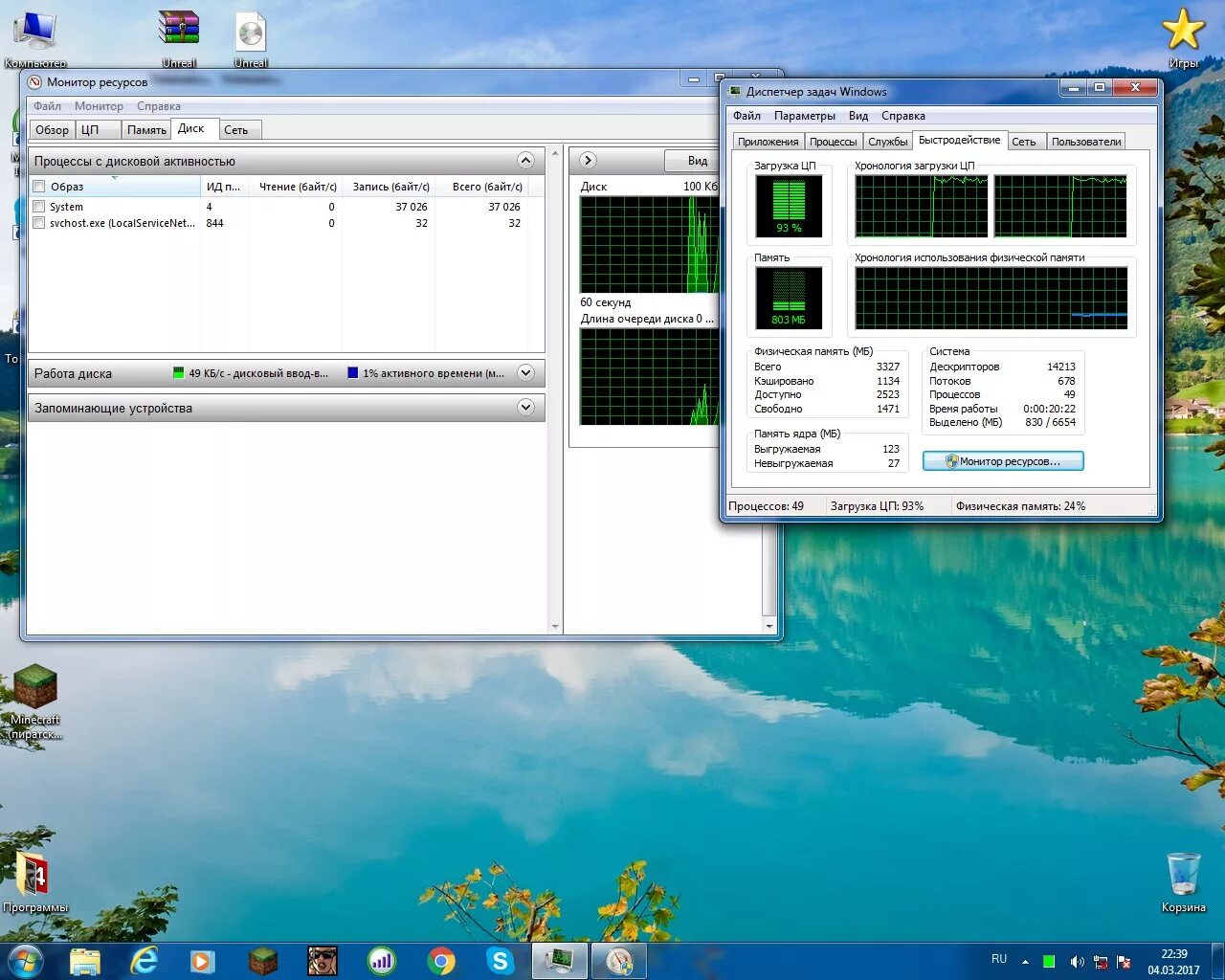Open Процессы tab in Task Manager

834,142
